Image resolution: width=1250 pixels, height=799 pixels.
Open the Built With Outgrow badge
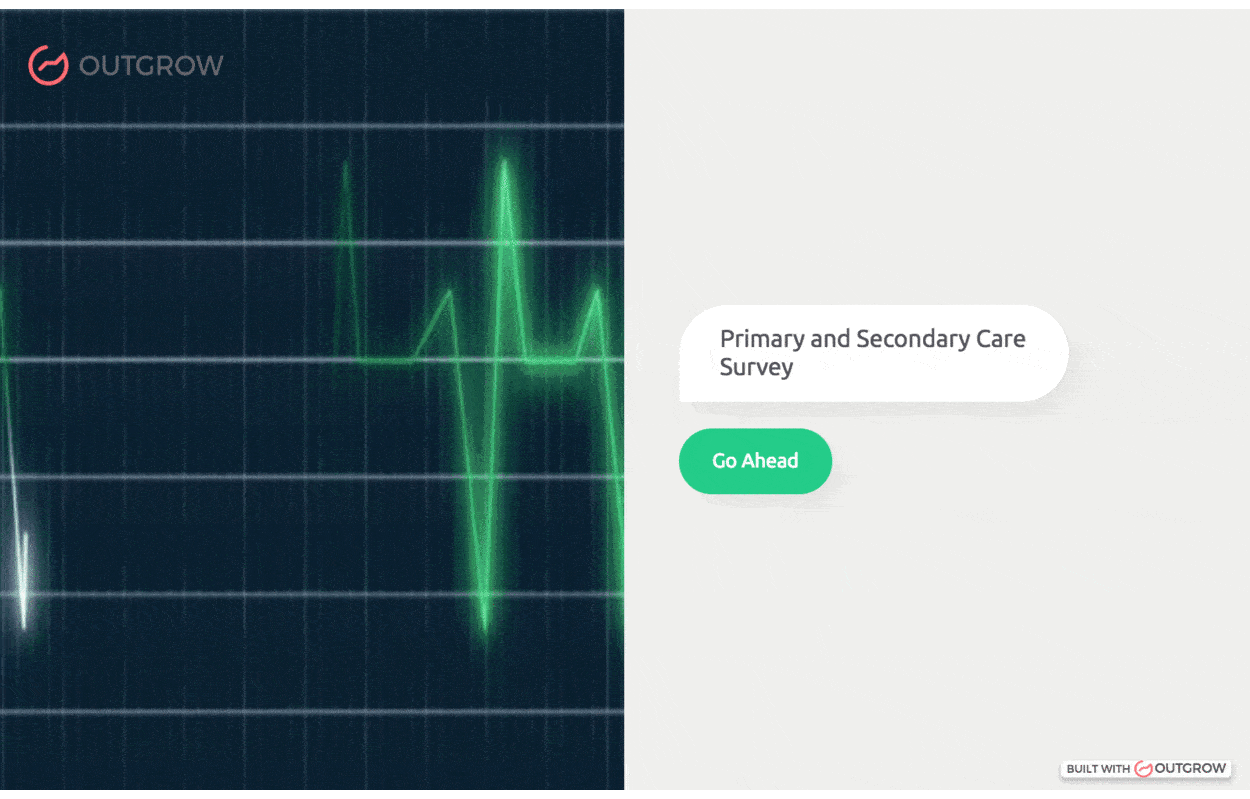[1146, 768]
